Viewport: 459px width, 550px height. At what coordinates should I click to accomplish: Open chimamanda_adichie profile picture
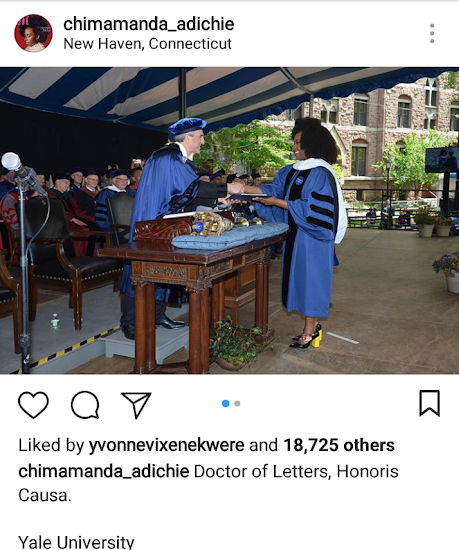(33, 33)
